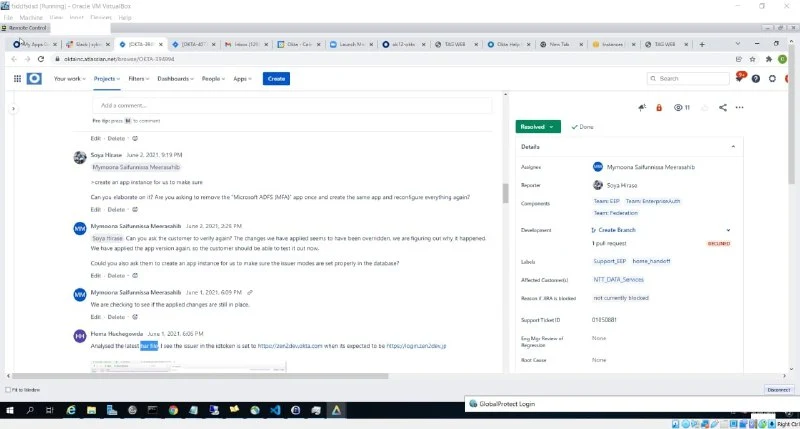
Task: Open the terminal icon in taskbar
Action: click(153, 410)
